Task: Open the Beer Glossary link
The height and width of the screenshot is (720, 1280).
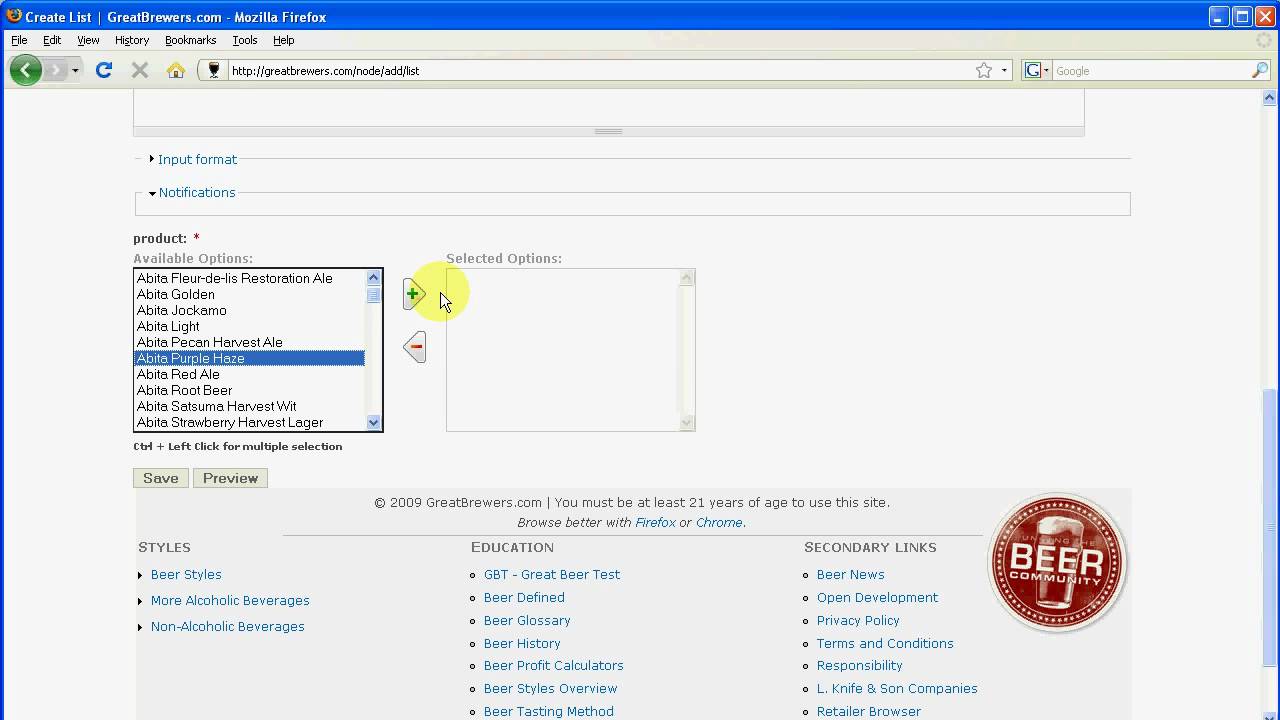Action: coord(527,620)
